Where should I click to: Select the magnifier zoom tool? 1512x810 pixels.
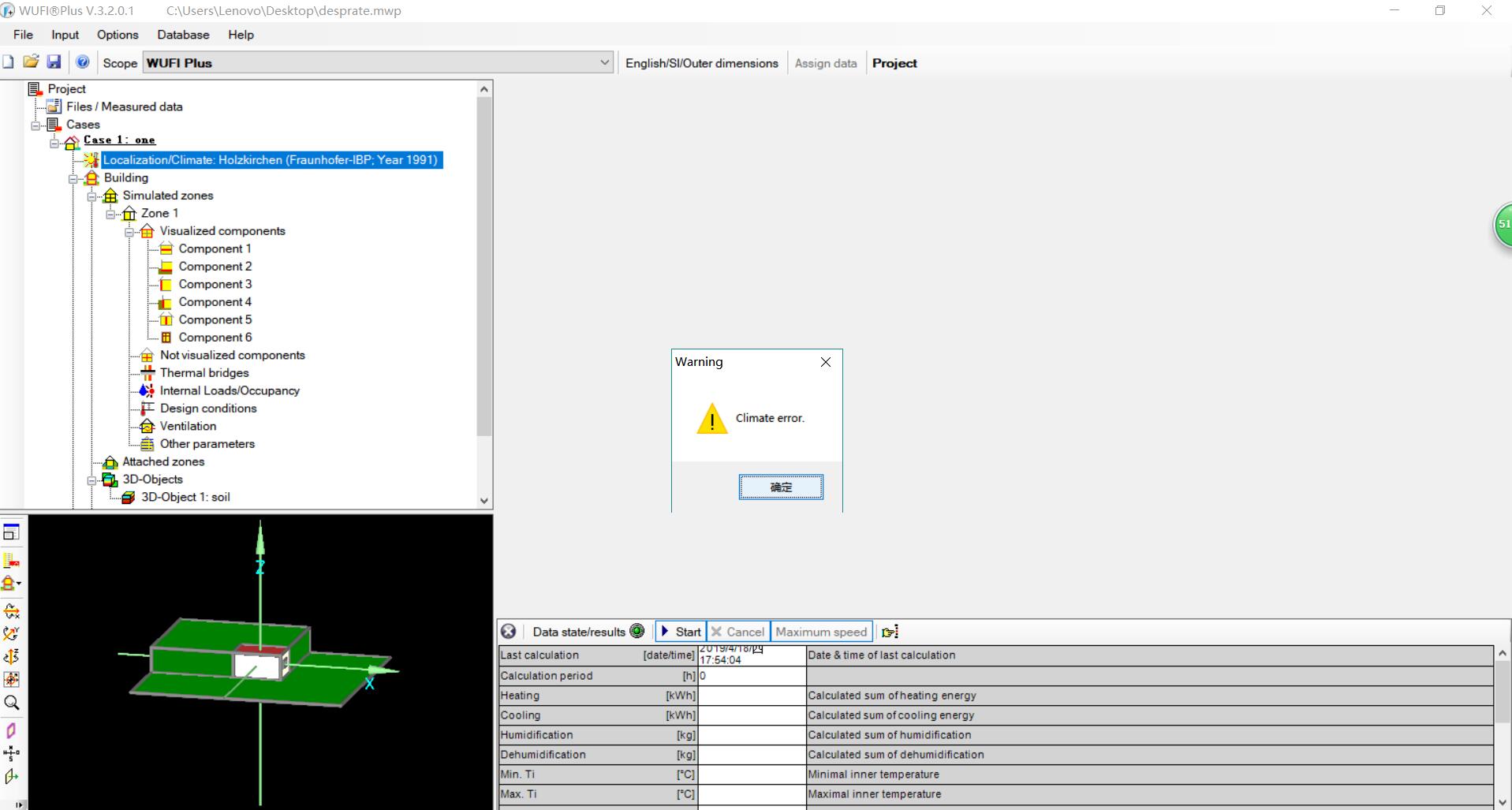tap(11, 703)
